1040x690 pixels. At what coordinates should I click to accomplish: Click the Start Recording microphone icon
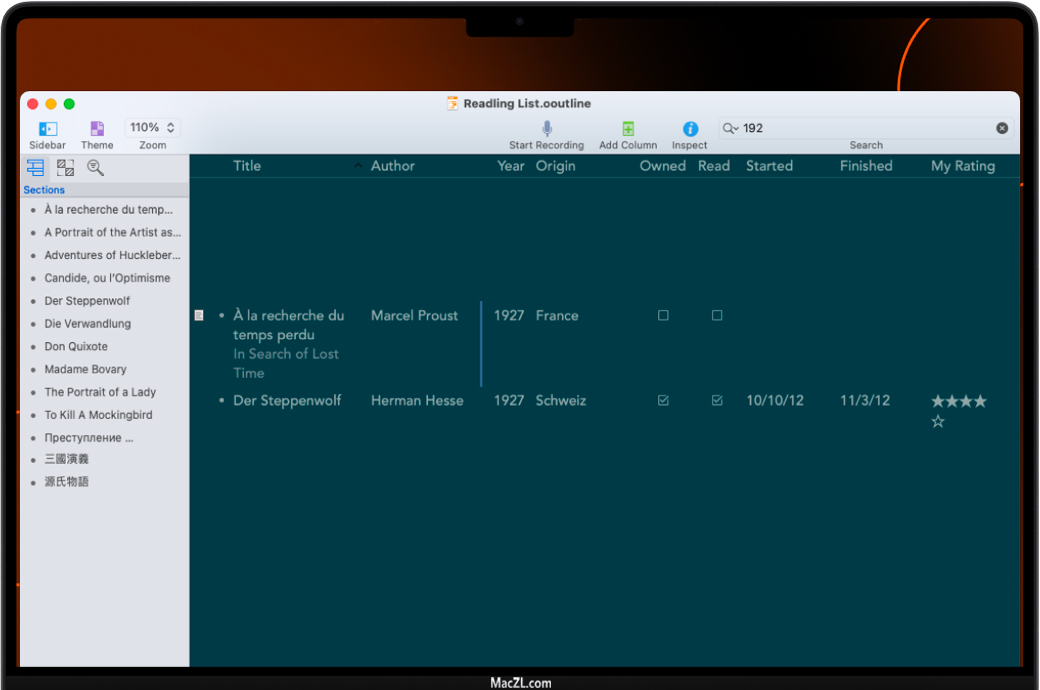click(547, 129)
